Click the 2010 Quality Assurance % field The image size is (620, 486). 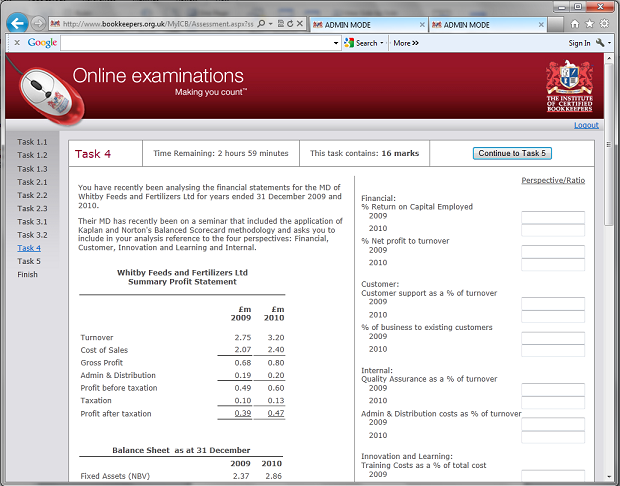(553, 403)
